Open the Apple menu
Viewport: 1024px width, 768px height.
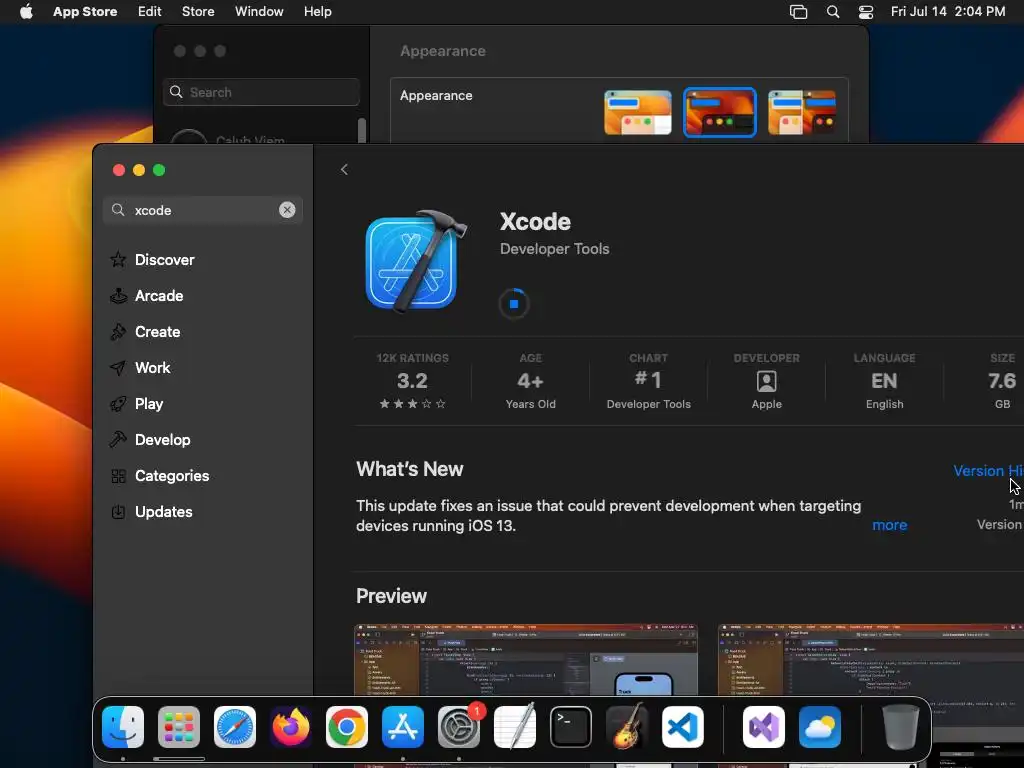click(26, 12)
